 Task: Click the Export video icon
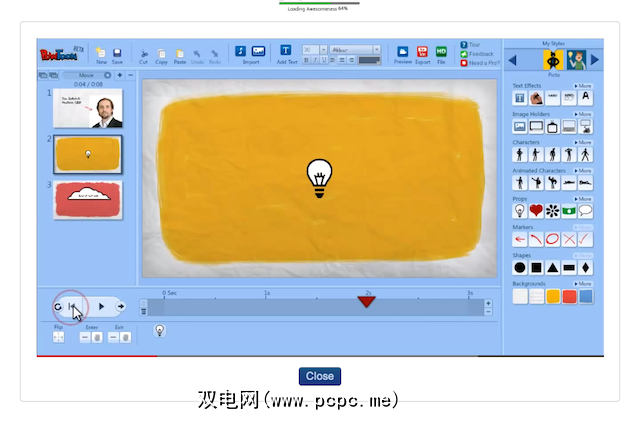[422, 51]
